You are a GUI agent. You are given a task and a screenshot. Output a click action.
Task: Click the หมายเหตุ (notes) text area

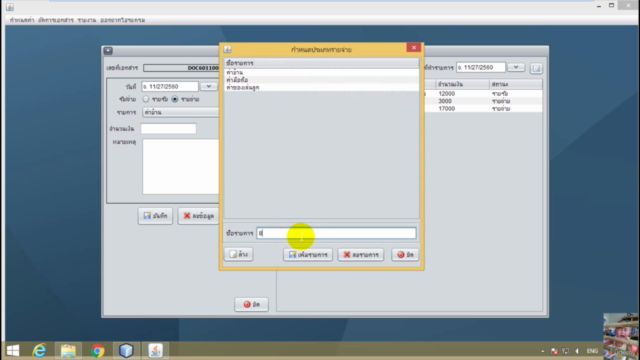180,167
